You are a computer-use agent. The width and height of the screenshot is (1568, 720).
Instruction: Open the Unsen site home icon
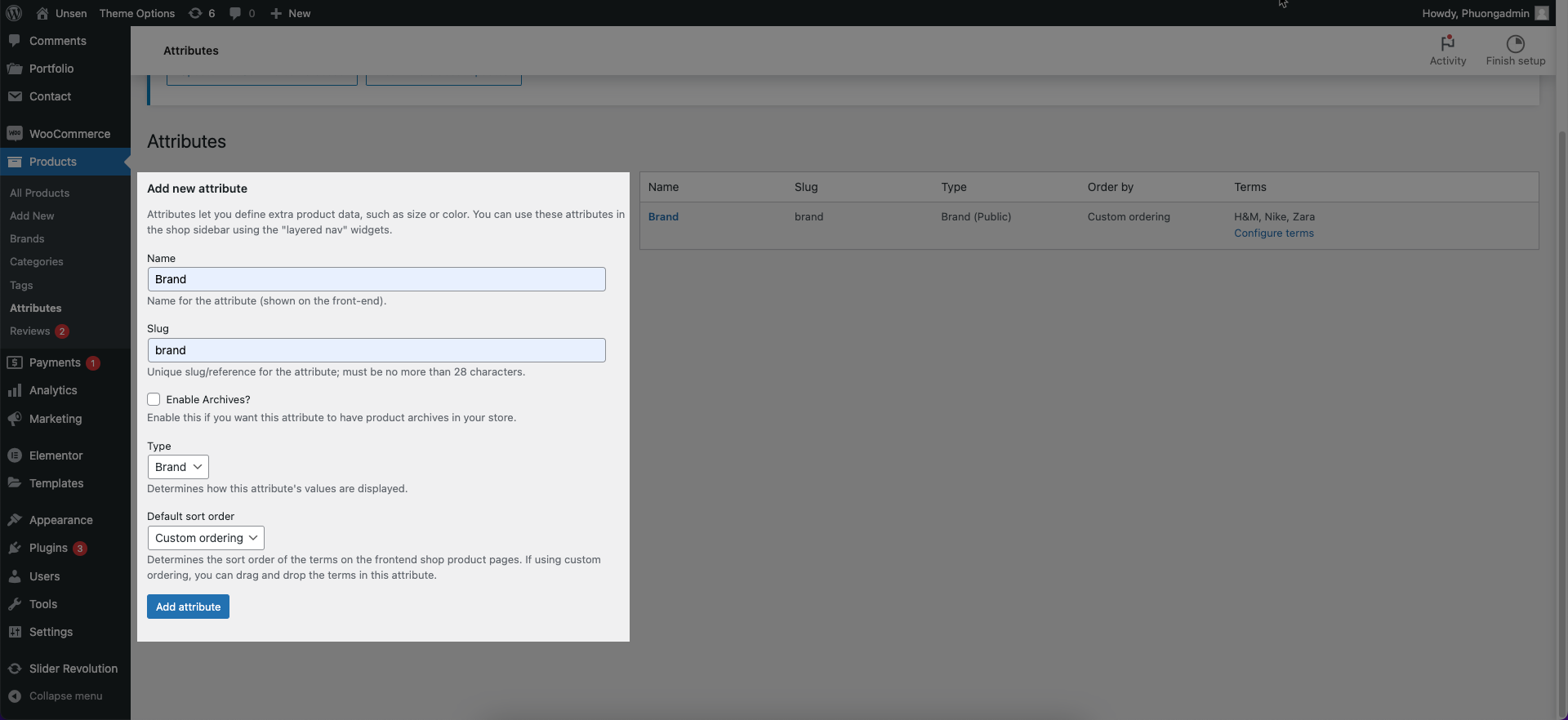[x=42, y=13]
